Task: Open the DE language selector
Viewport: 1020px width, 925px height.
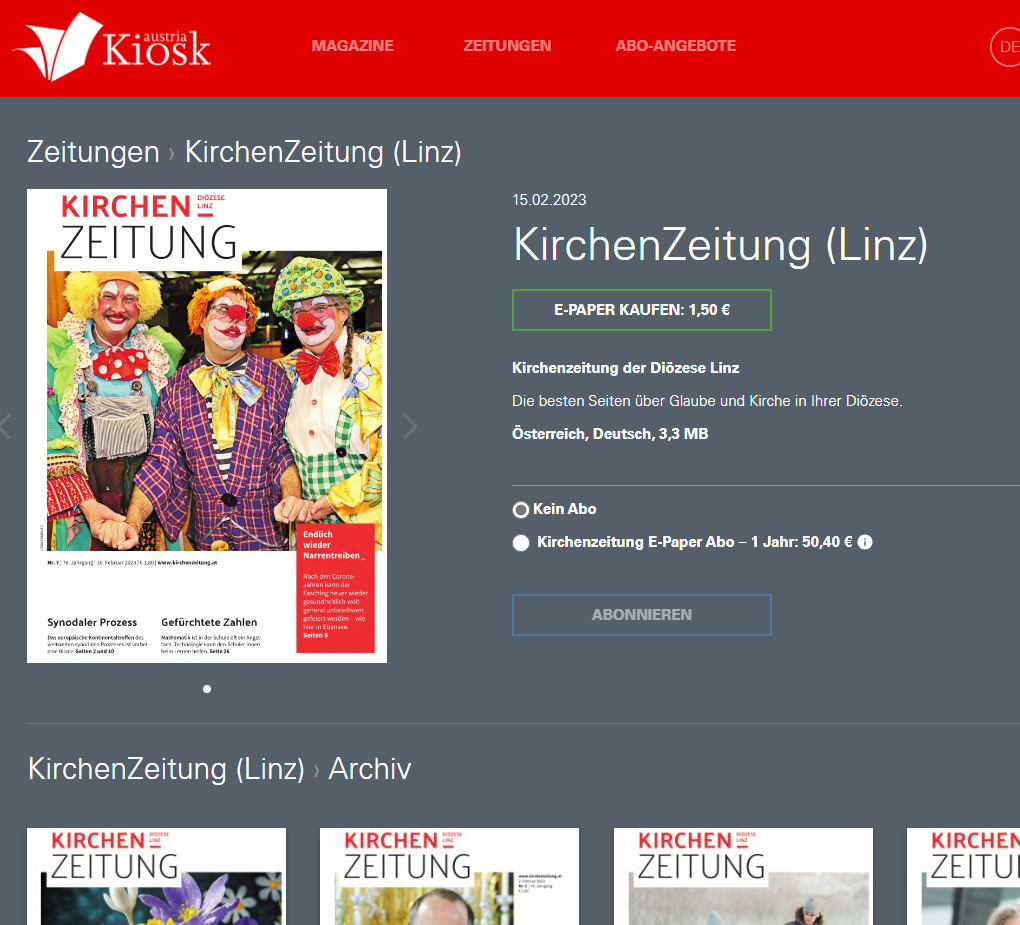Action: (1003, 47)
